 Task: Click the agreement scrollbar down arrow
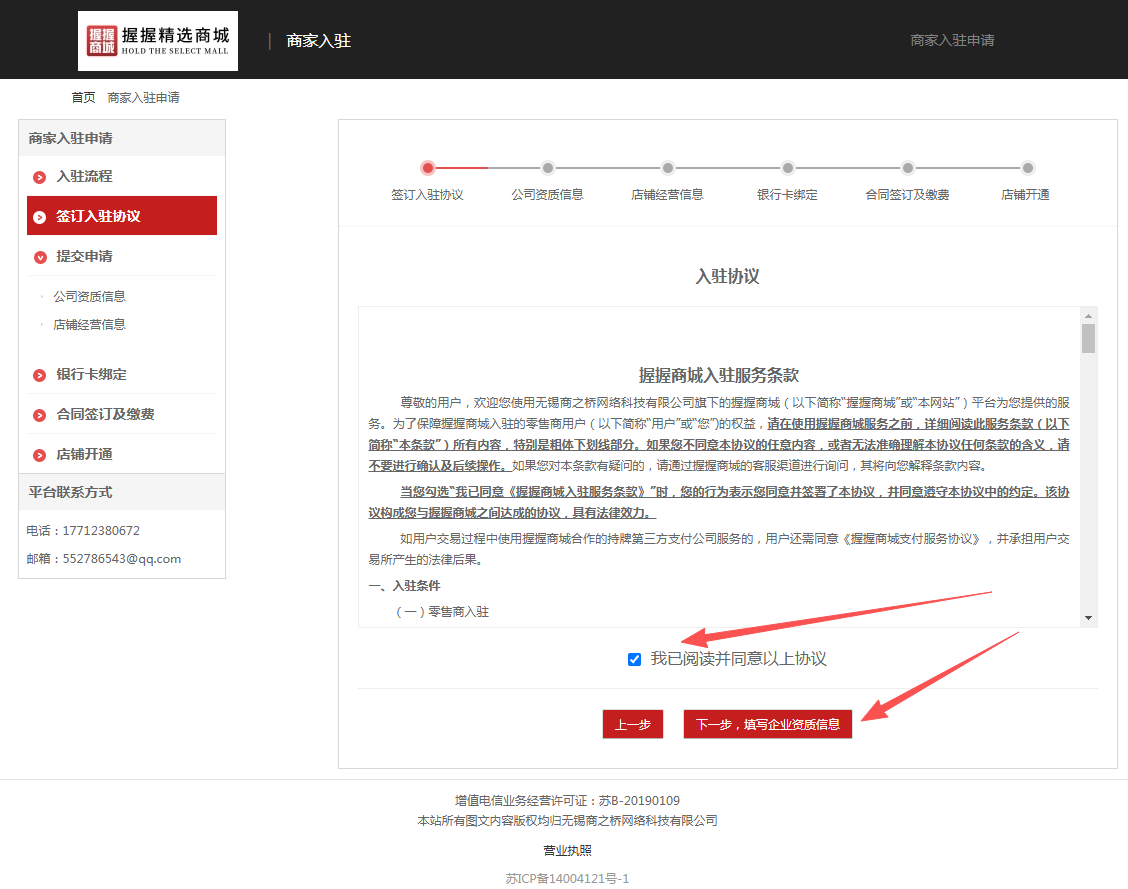1088,618
